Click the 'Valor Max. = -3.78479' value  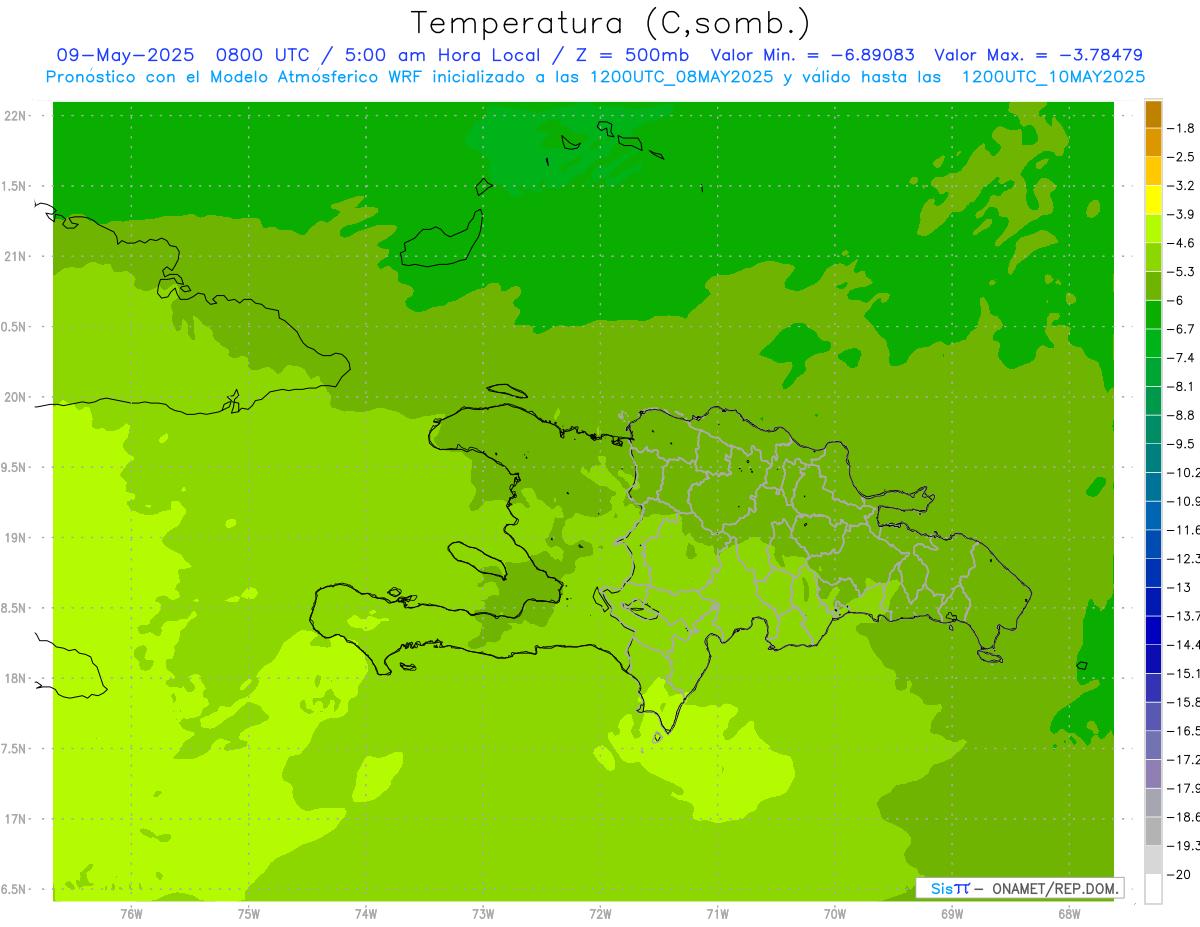coord(1038,55)
